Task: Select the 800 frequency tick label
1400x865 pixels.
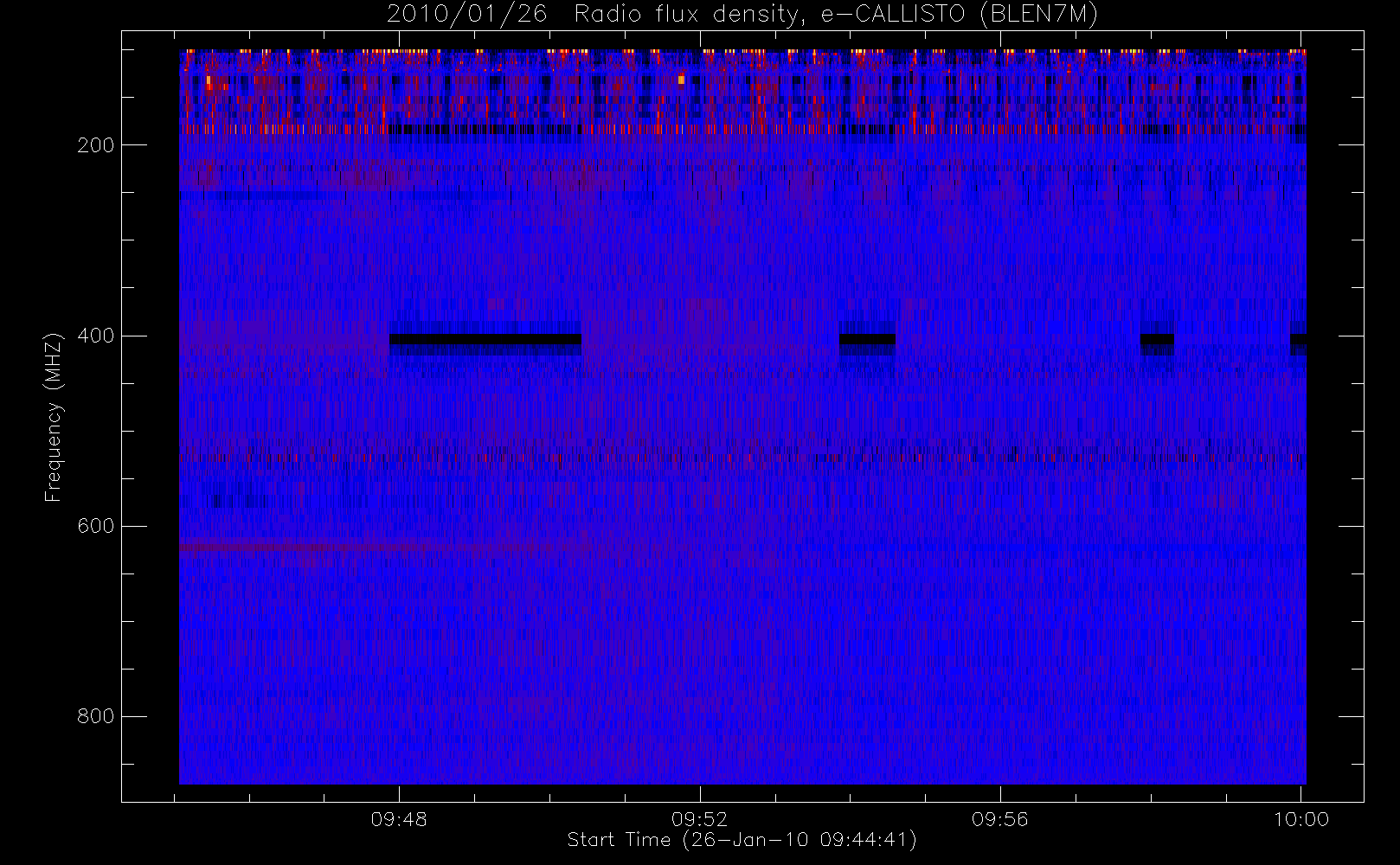Action: click(x=96, y=716)
